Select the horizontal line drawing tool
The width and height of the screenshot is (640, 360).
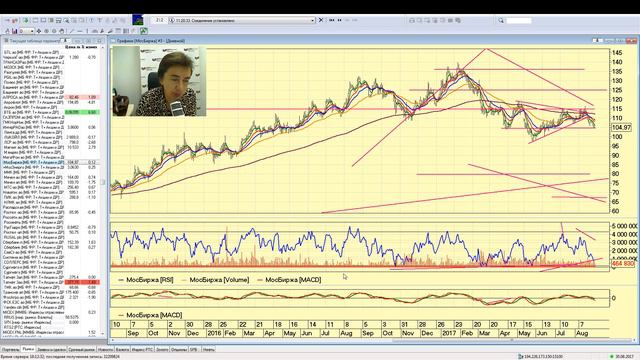click(x=80, y=31)
